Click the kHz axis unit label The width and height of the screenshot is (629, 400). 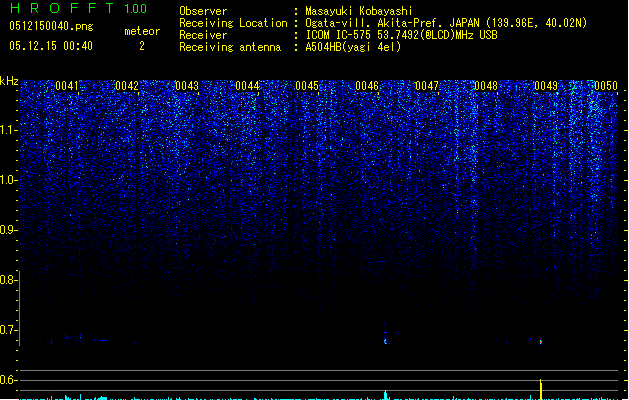pyautogui.click(x=9, y=81)
